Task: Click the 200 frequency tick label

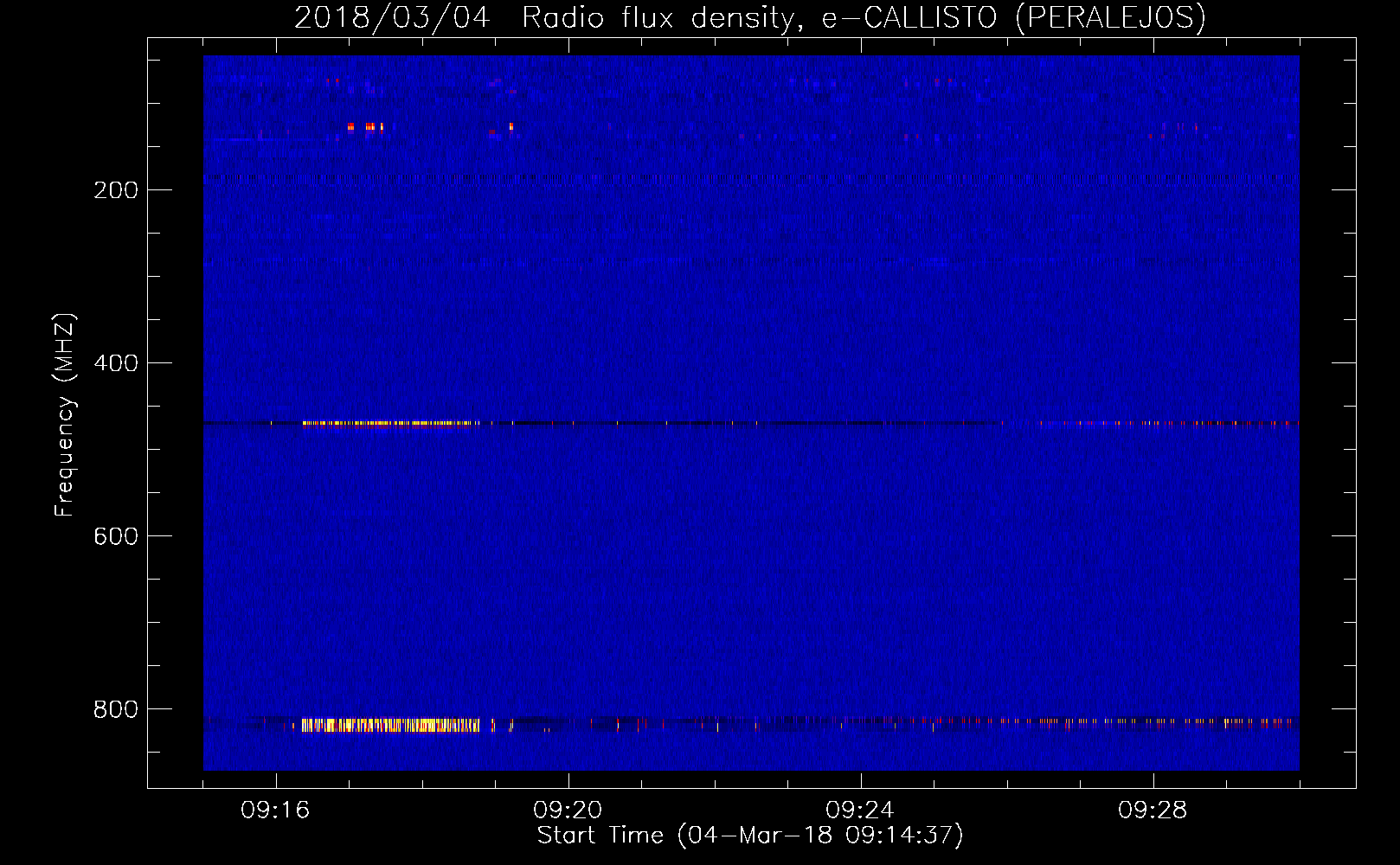Action: (116, 190)
